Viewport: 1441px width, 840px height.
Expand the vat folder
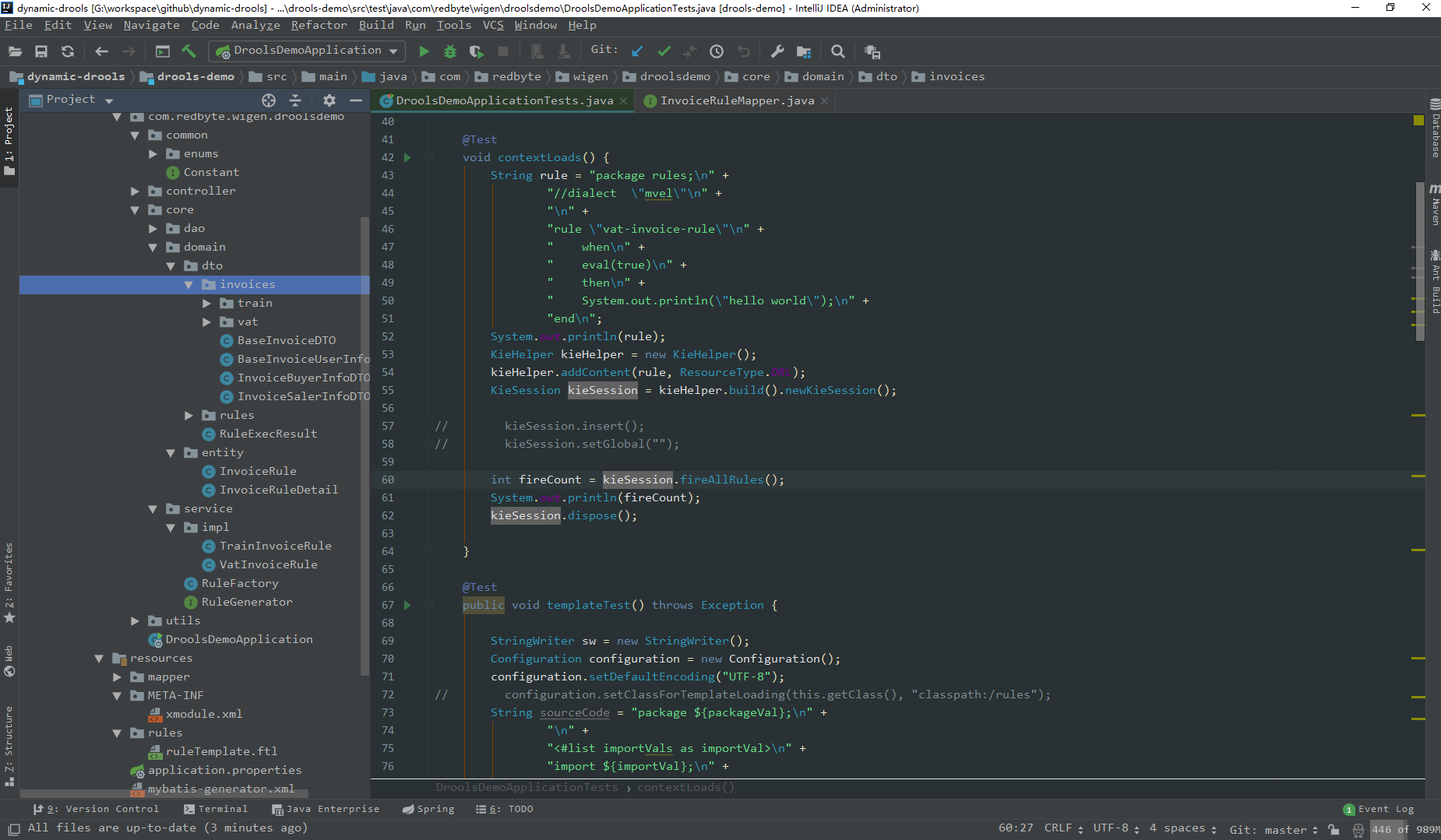click(x=206, y=322)
